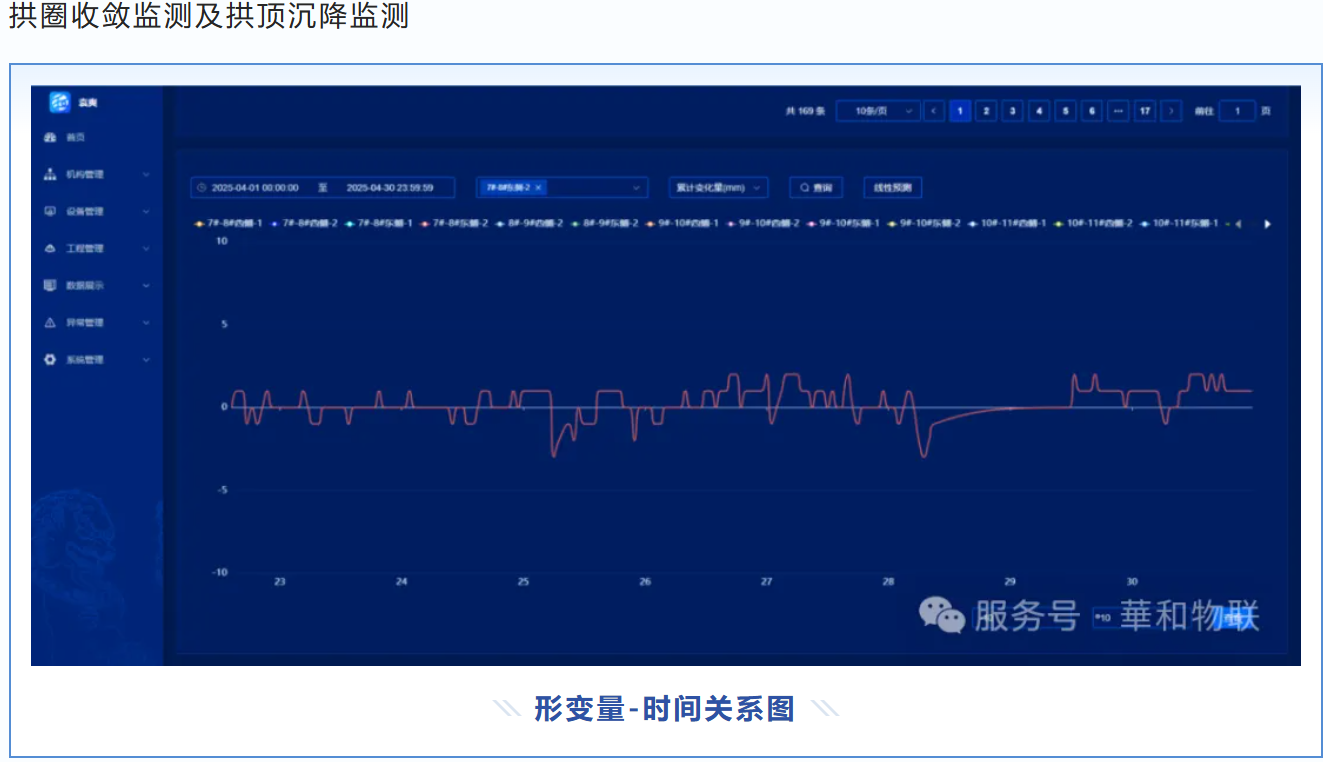Click end date 2025-04-30 23:59:59 field

point(390,187)
